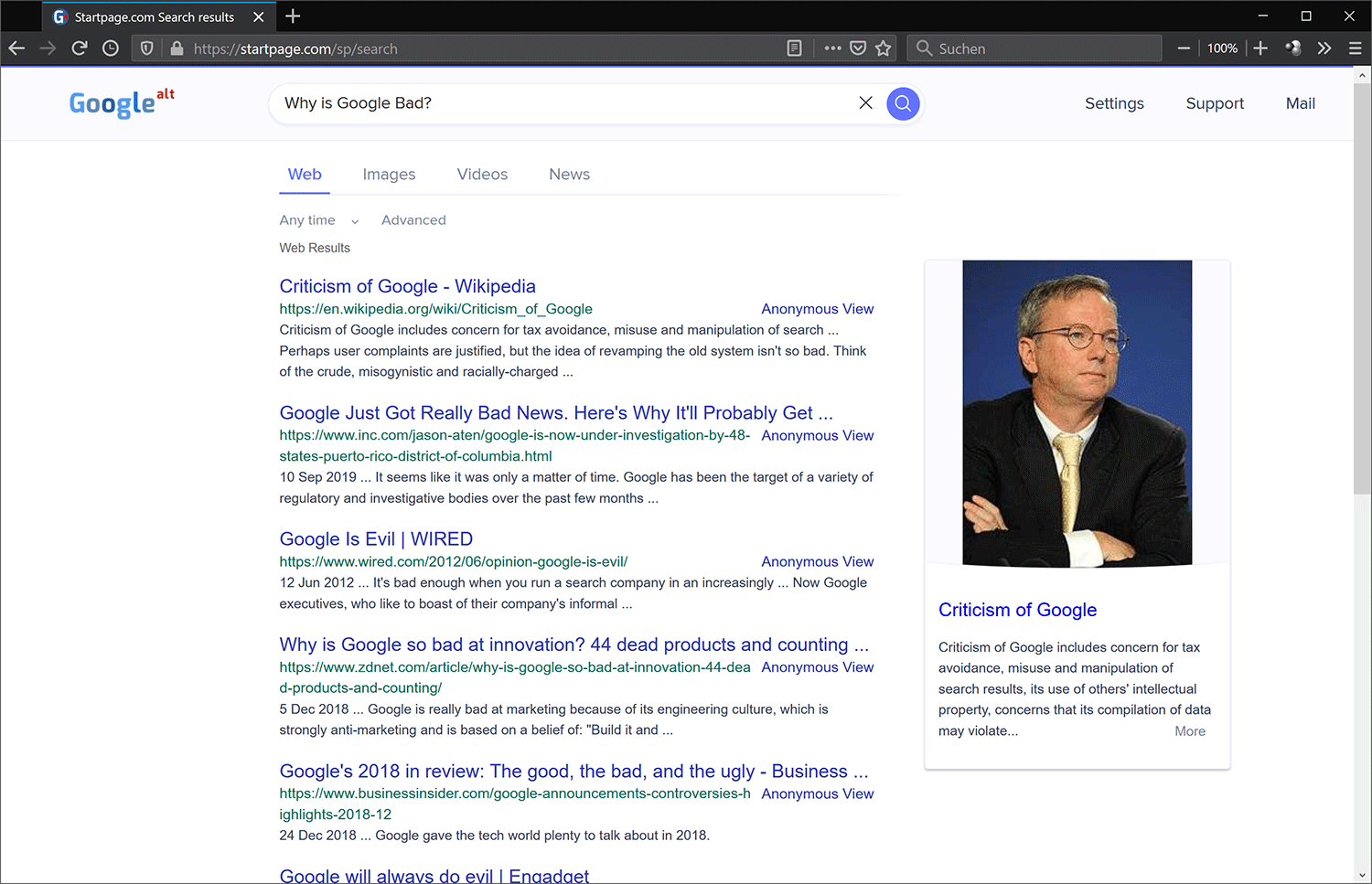Screen dimensions: 1372x884
Task: Open the Any time filter dropdown
Action: pyautogui.click(x=317, y=219)
